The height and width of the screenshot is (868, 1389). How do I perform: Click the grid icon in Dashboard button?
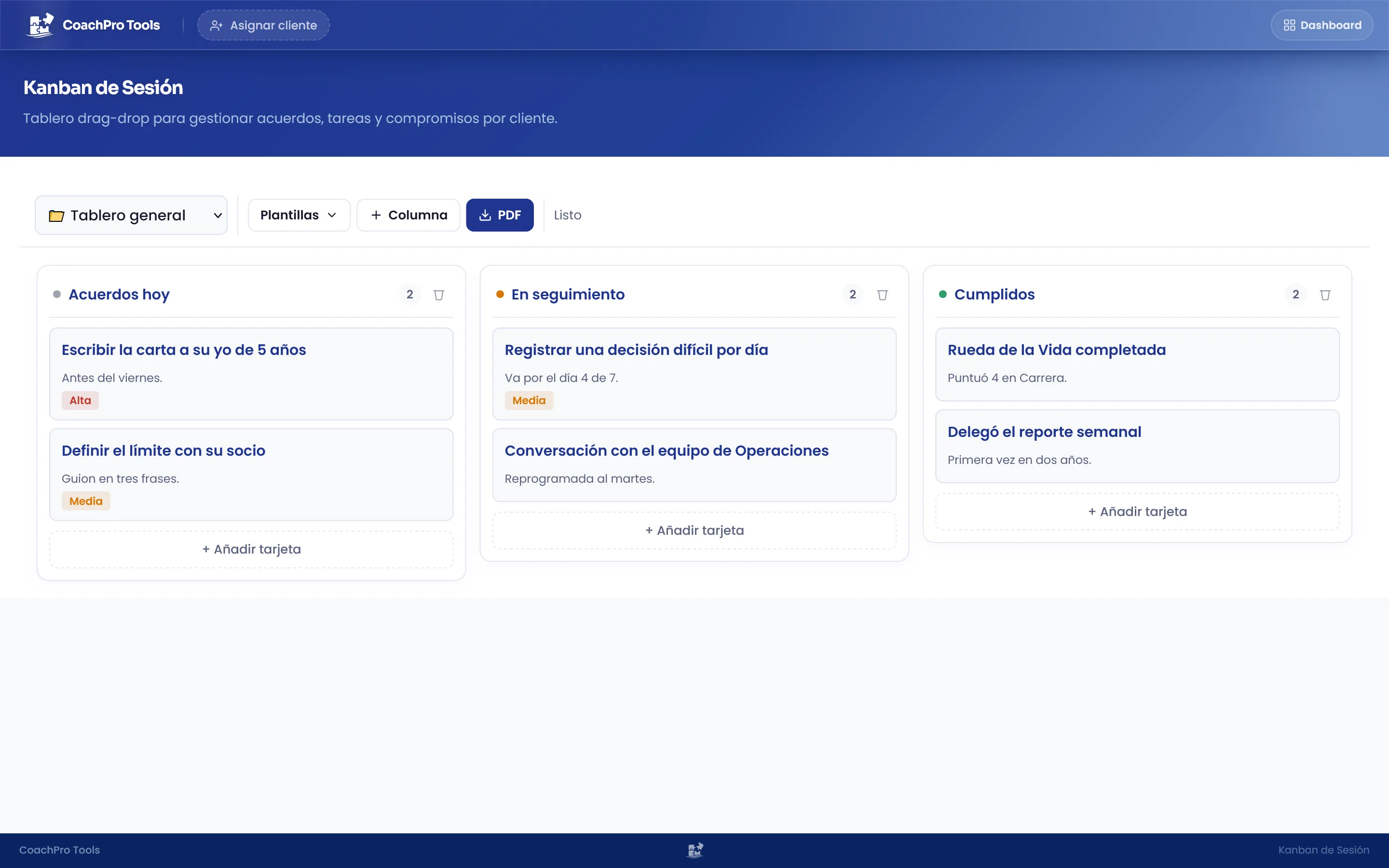click(1289, 25)
